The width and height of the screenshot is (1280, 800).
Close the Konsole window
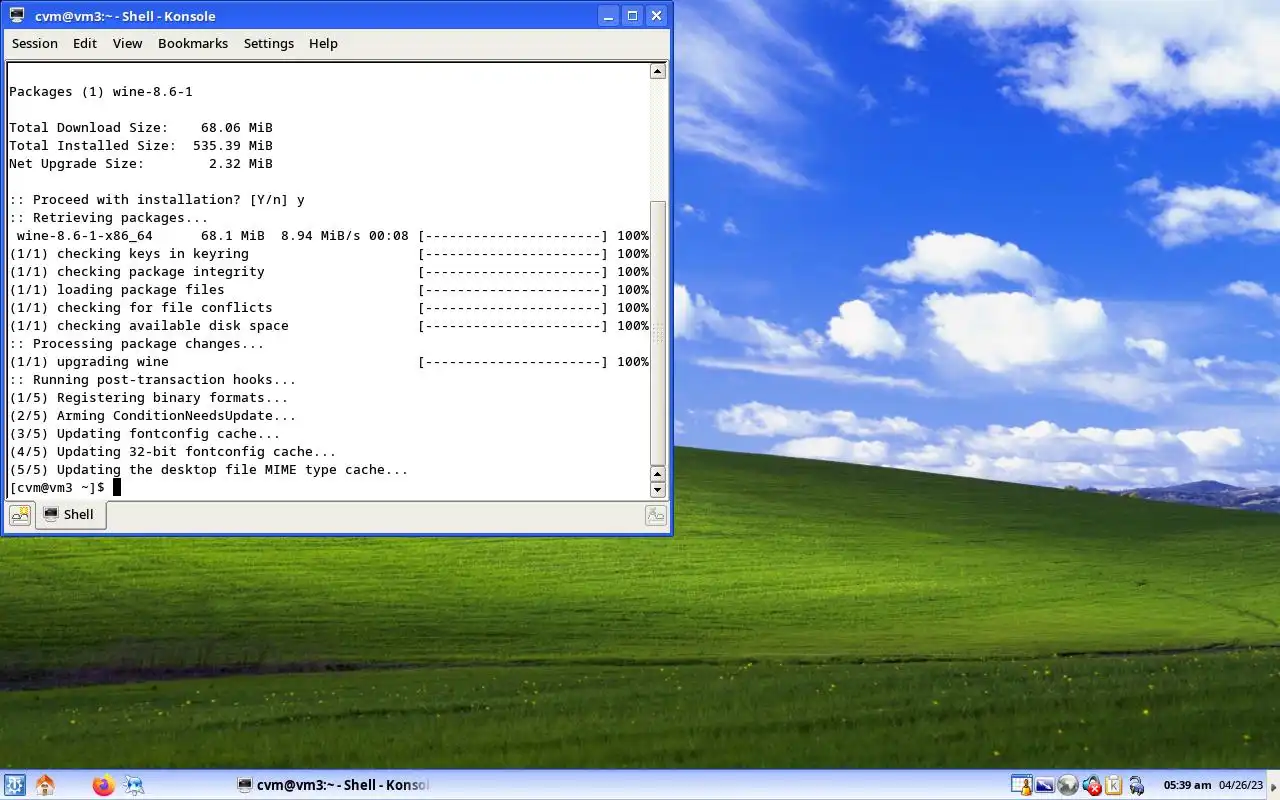pyautogui.click(x=656, y=15)
